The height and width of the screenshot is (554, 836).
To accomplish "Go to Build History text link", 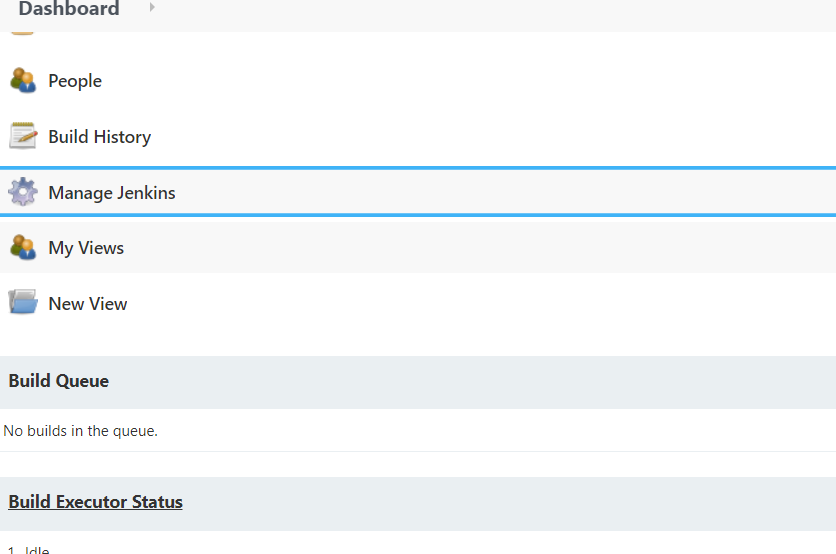I will [100, 137].
